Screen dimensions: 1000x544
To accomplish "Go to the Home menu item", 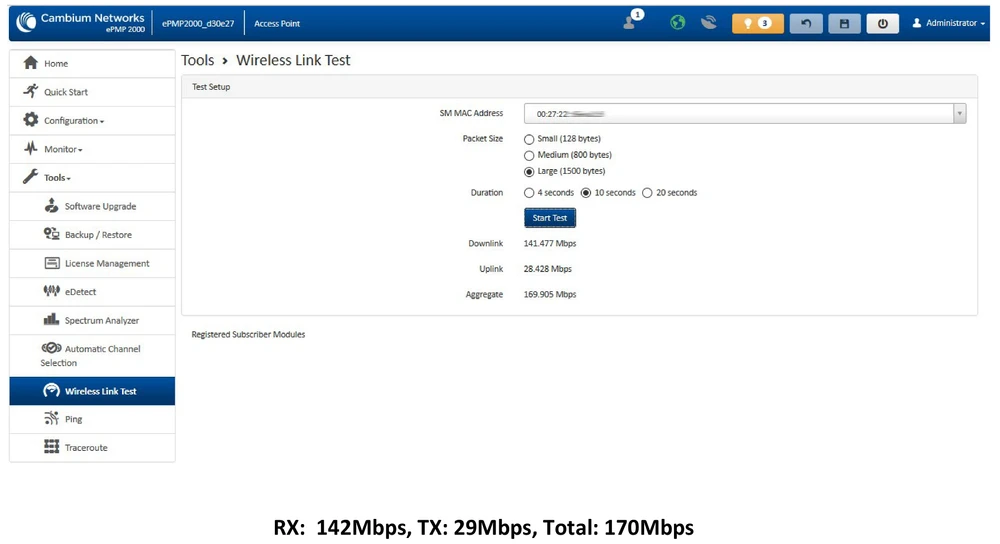I will [x=56, y=64].
